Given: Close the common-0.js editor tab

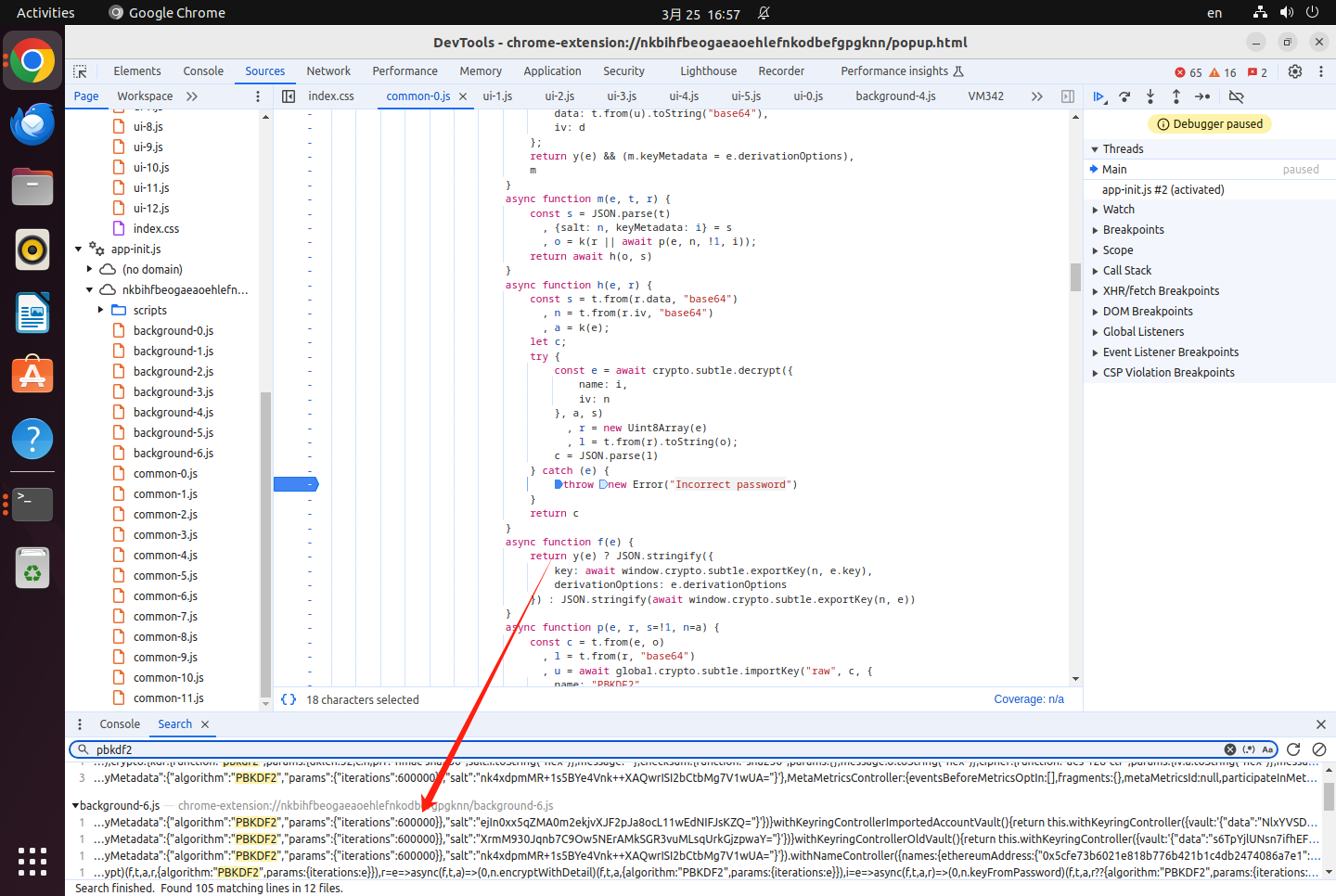Looking at the screenshot, I should [463, 96].
